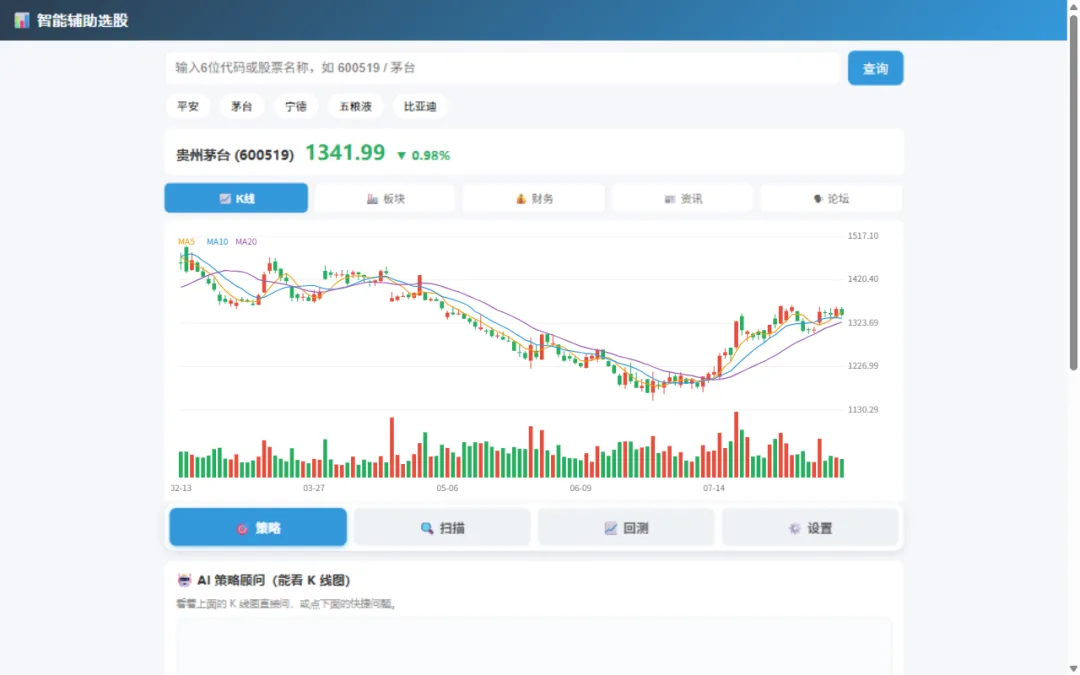Click the 财务 money bag icon
The height and width of the screenshot is (675, 1080).
521,198
